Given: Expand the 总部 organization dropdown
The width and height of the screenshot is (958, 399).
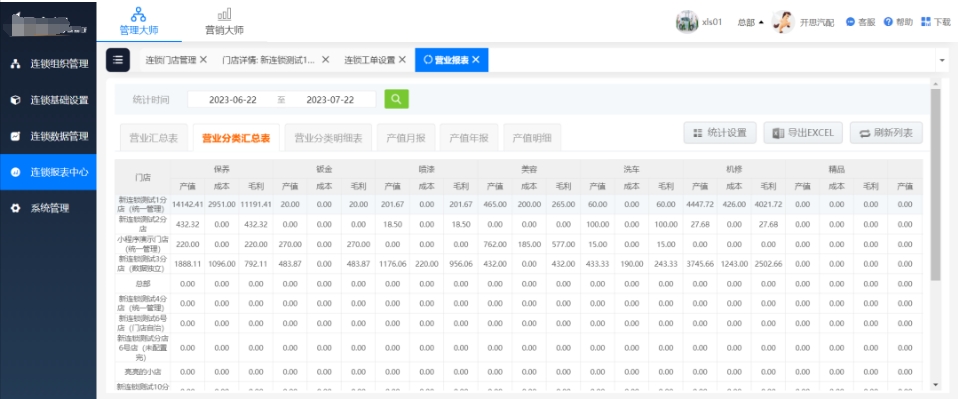Looking at the screenshot, I should click(x=751, y=22).
